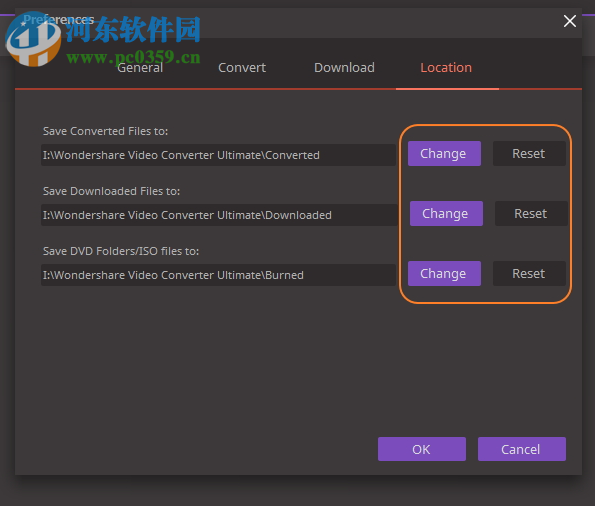This screenshot has height=507, width=609.
Task: Cancel the preferences changes
Action: coord(522,449)
